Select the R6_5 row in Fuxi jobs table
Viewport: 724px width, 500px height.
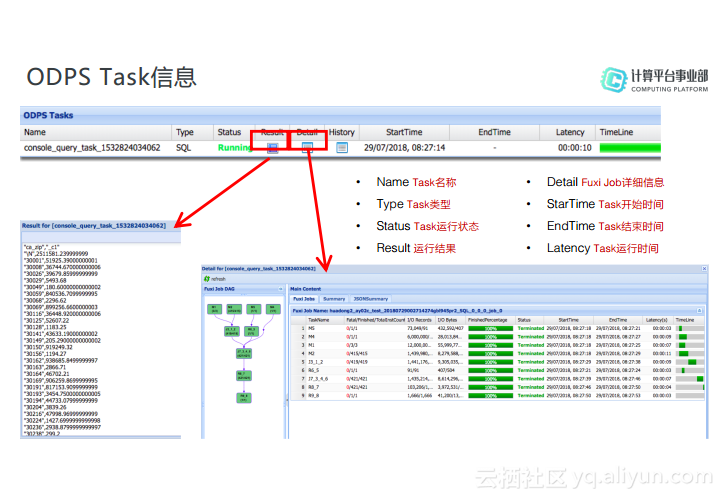coord(497,370)
